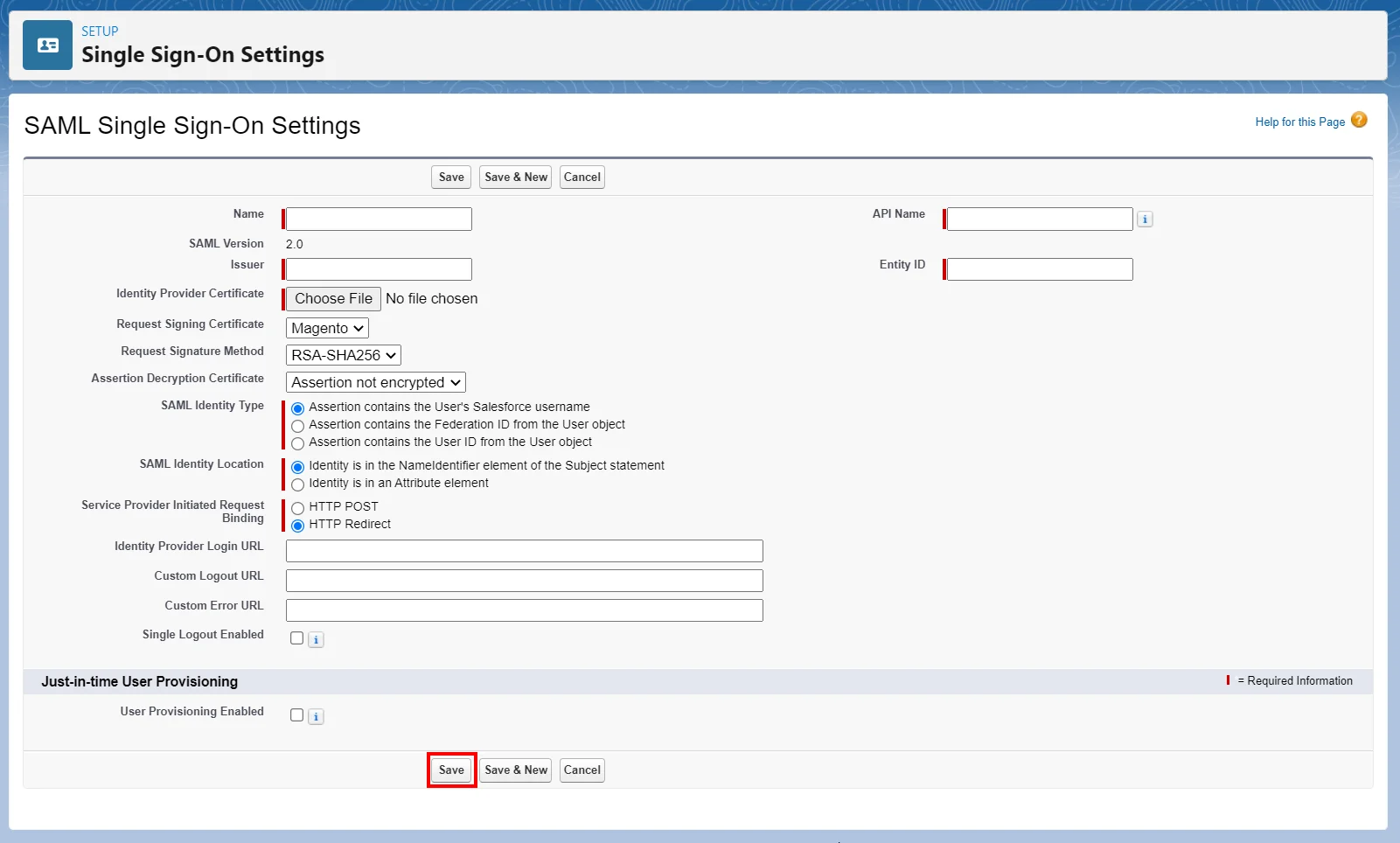Select identity is in an Attribute element
This screenshot has width=1400, height=843.
[298, 484]
